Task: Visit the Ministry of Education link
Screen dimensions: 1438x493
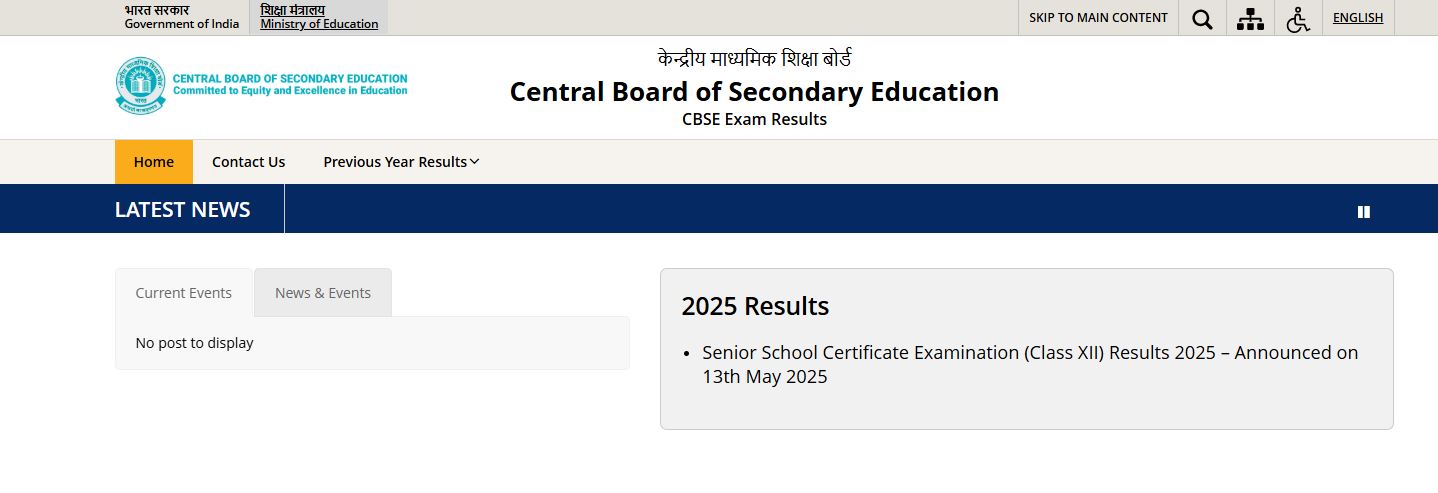Action: [319, 18]
